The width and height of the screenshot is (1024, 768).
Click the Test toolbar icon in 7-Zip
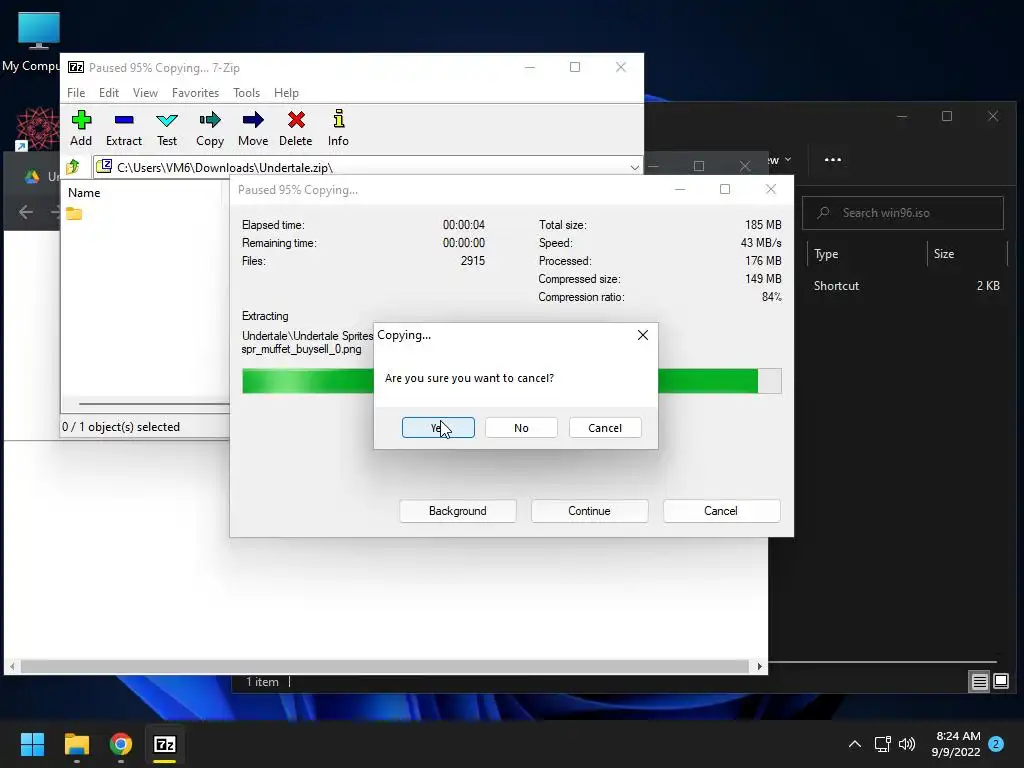point(167,128)
